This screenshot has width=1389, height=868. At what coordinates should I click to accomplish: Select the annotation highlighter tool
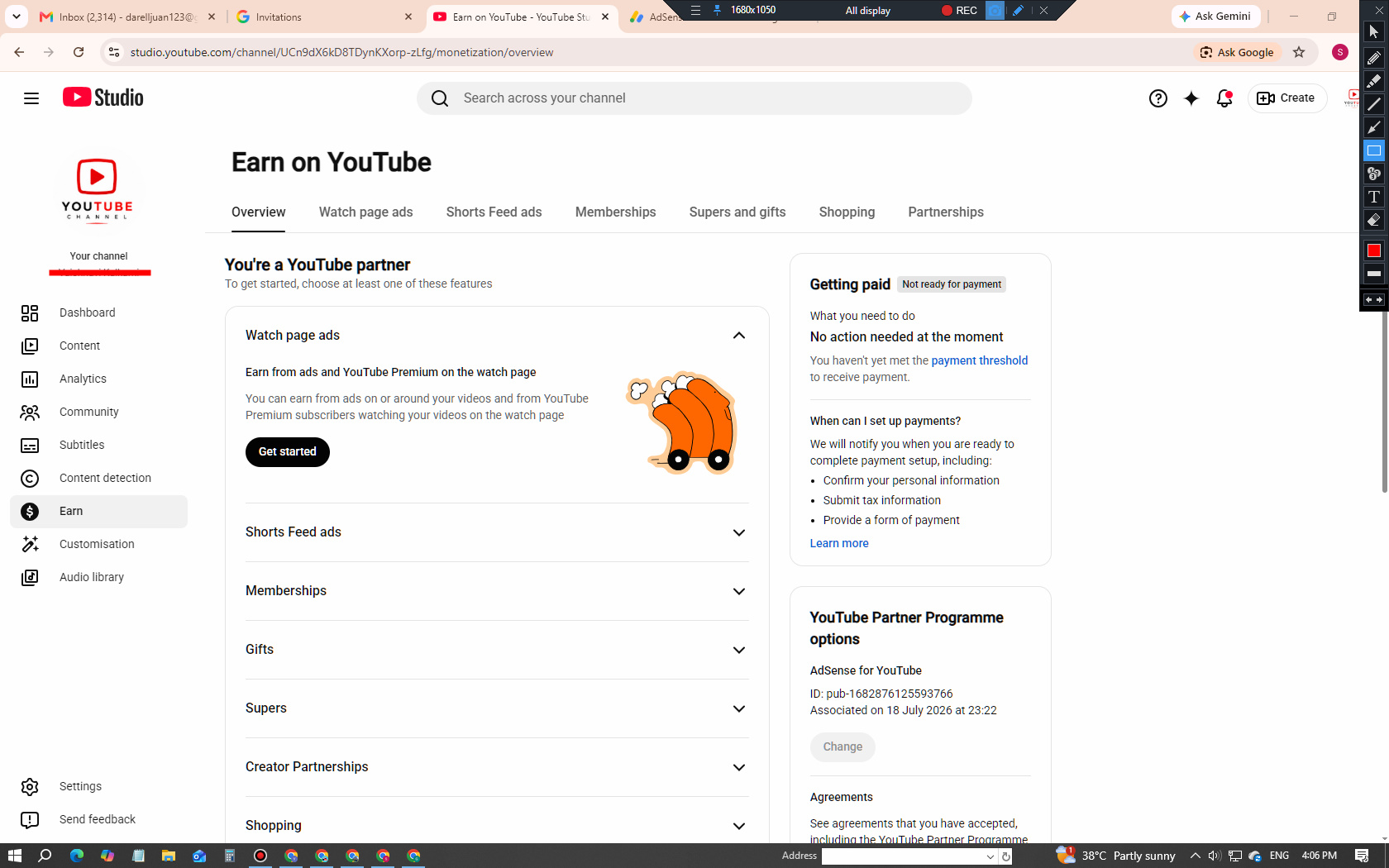click(x=1373, y=81)
